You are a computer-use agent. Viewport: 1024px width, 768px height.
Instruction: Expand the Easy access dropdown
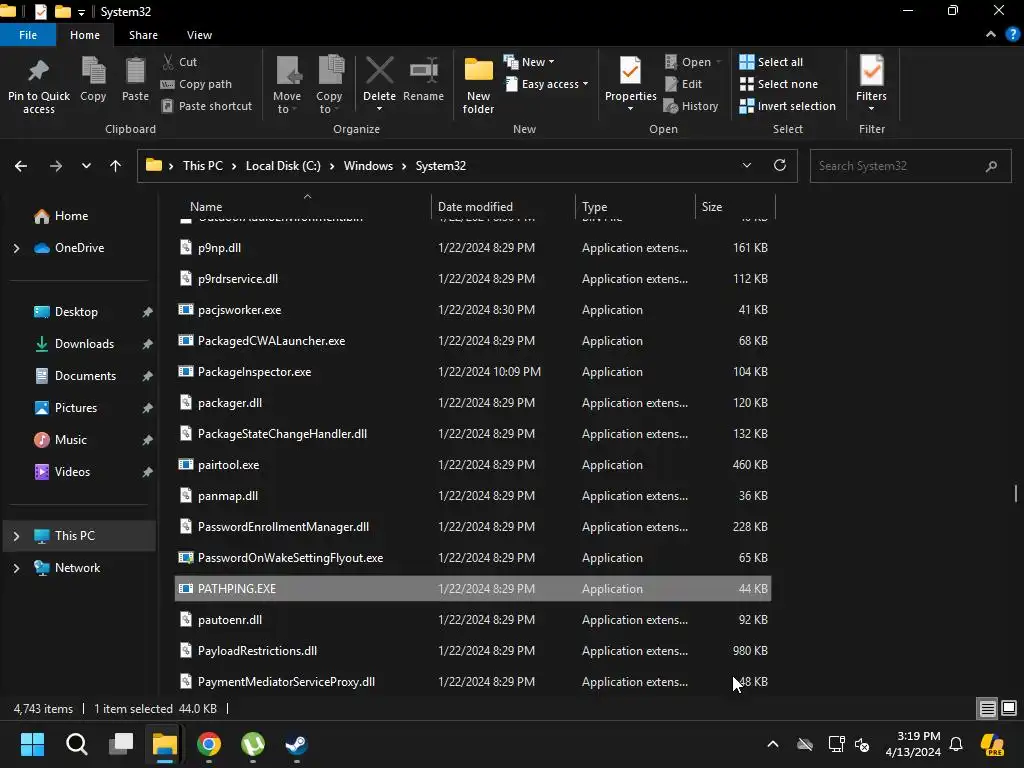click(547, 84)
